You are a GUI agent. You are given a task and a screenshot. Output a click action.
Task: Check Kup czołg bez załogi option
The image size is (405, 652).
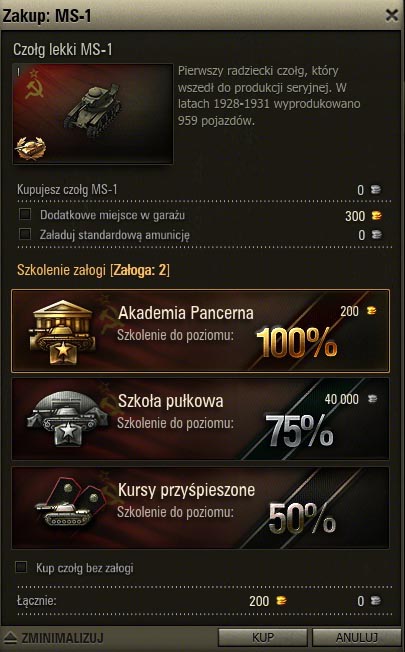pyautogui.click(x=21, y=567)
